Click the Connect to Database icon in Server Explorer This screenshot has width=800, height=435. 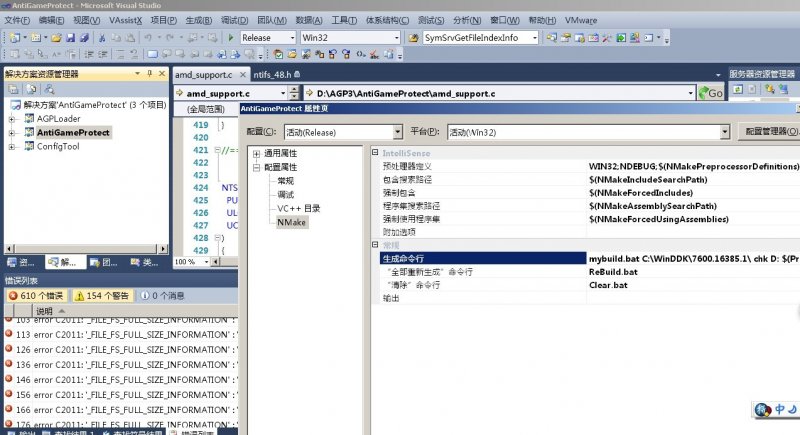click(769, 89)
